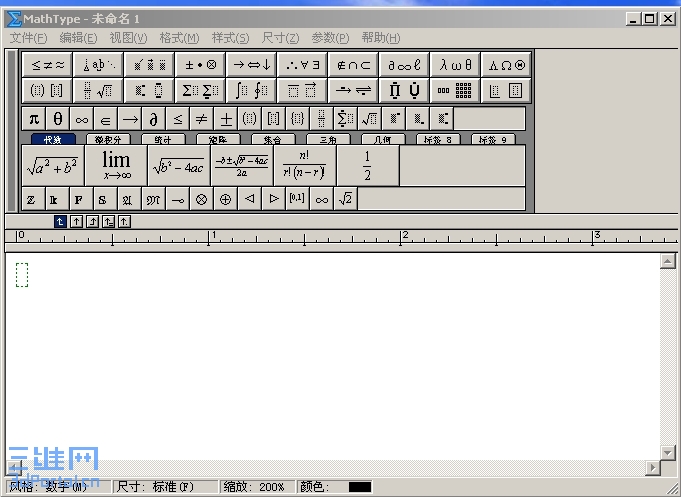Open the lowercase Greek palette (λωθ)
Viewport: 681px width, 497px height.
455,65
